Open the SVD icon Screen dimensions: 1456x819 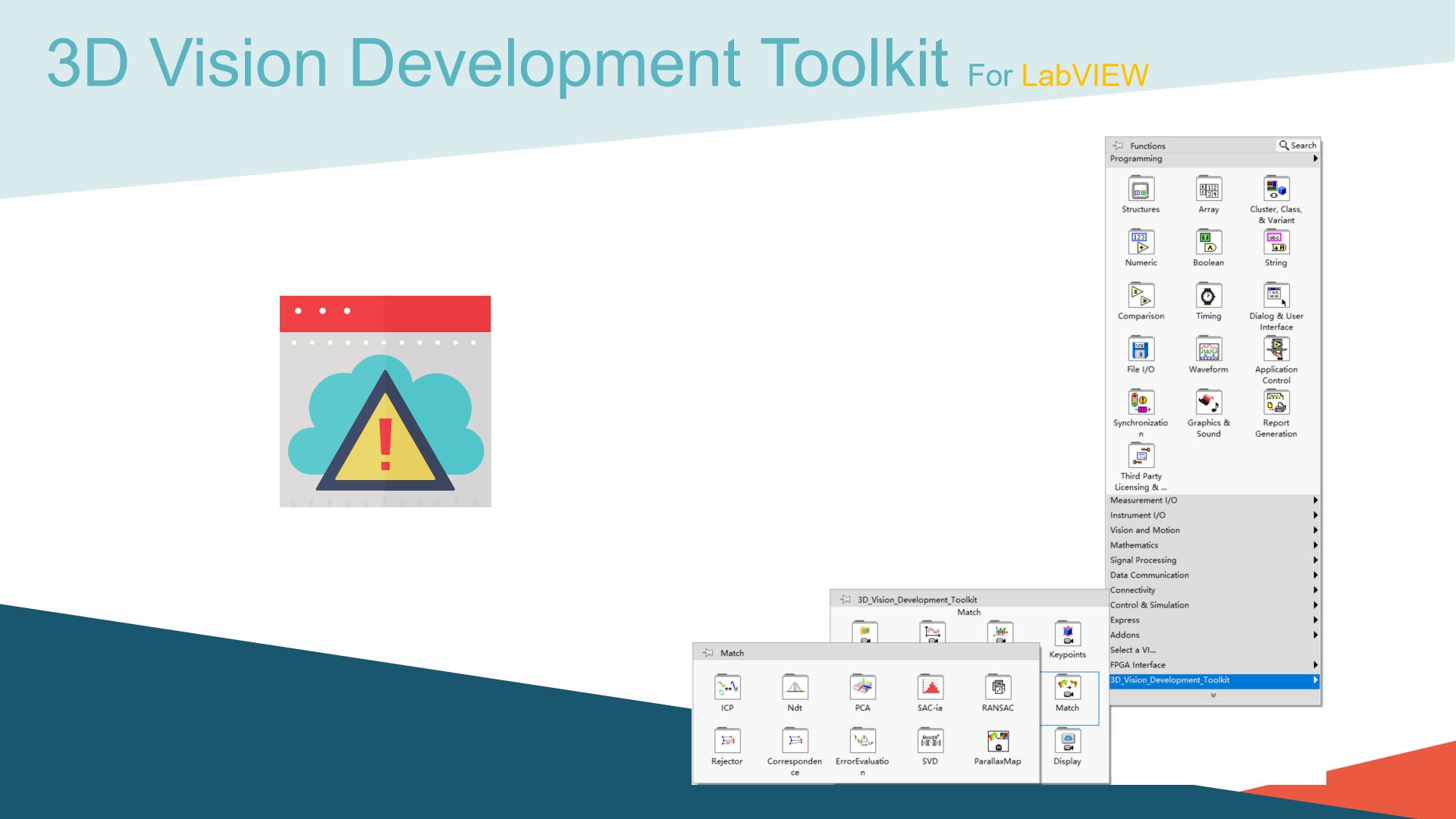930,742
